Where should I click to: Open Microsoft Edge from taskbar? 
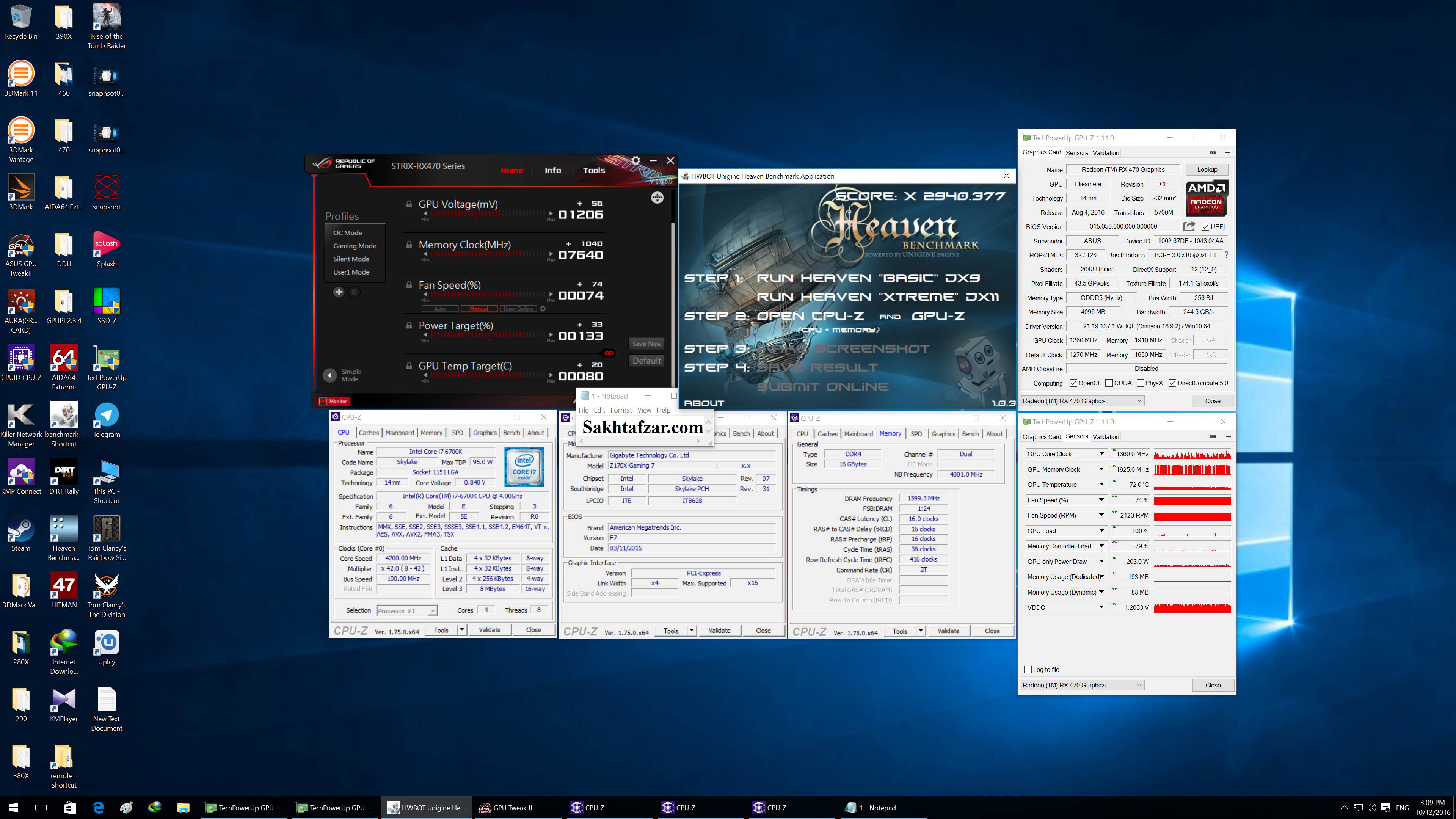point(98,808)
